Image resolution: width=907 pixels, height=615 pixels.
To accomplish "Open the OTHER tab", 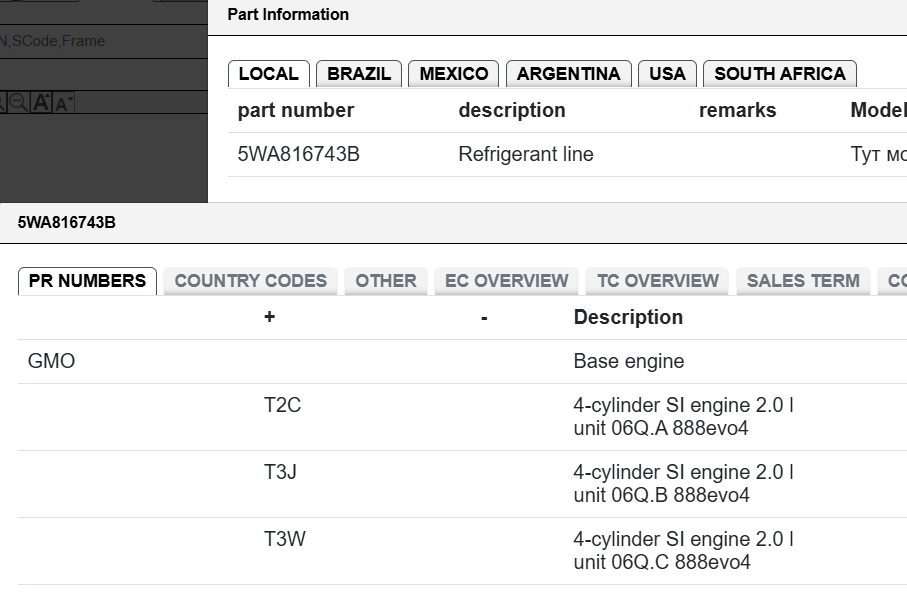I will pos(386,281).
